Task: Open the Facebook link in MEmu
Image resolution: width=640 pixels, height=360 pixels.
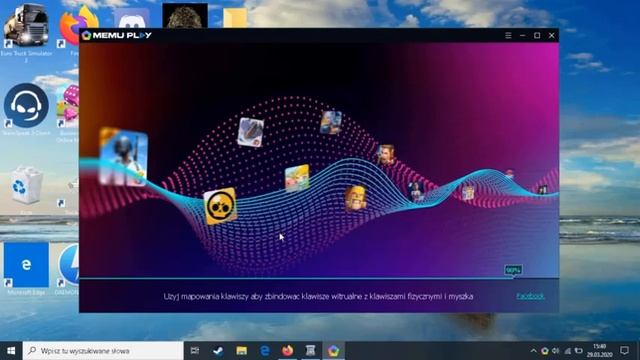Action: click(x=530, y=296)
